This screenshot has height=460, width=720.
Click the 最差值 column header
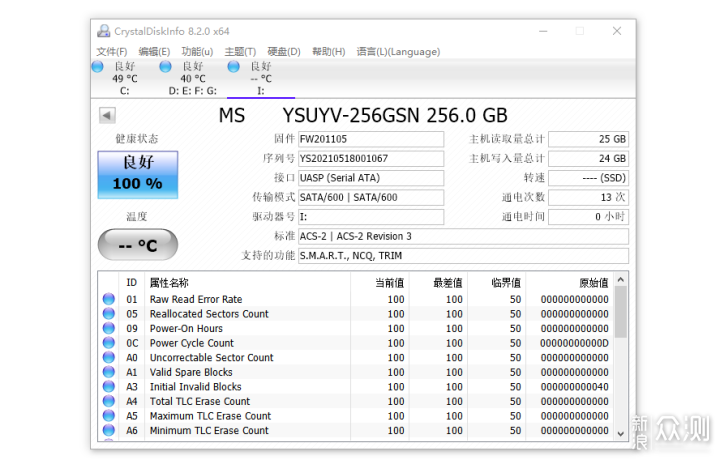tap(438, 283)
